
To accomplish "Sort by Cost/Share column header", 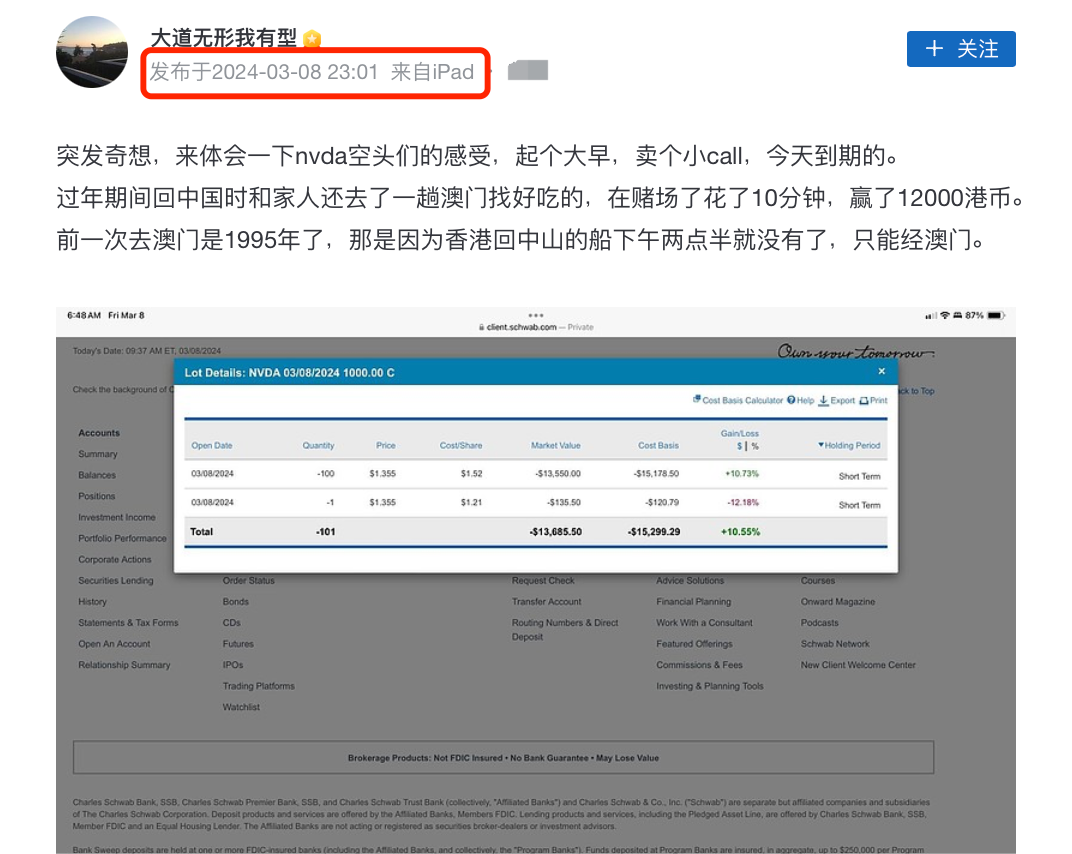I will tap(461, 446).
